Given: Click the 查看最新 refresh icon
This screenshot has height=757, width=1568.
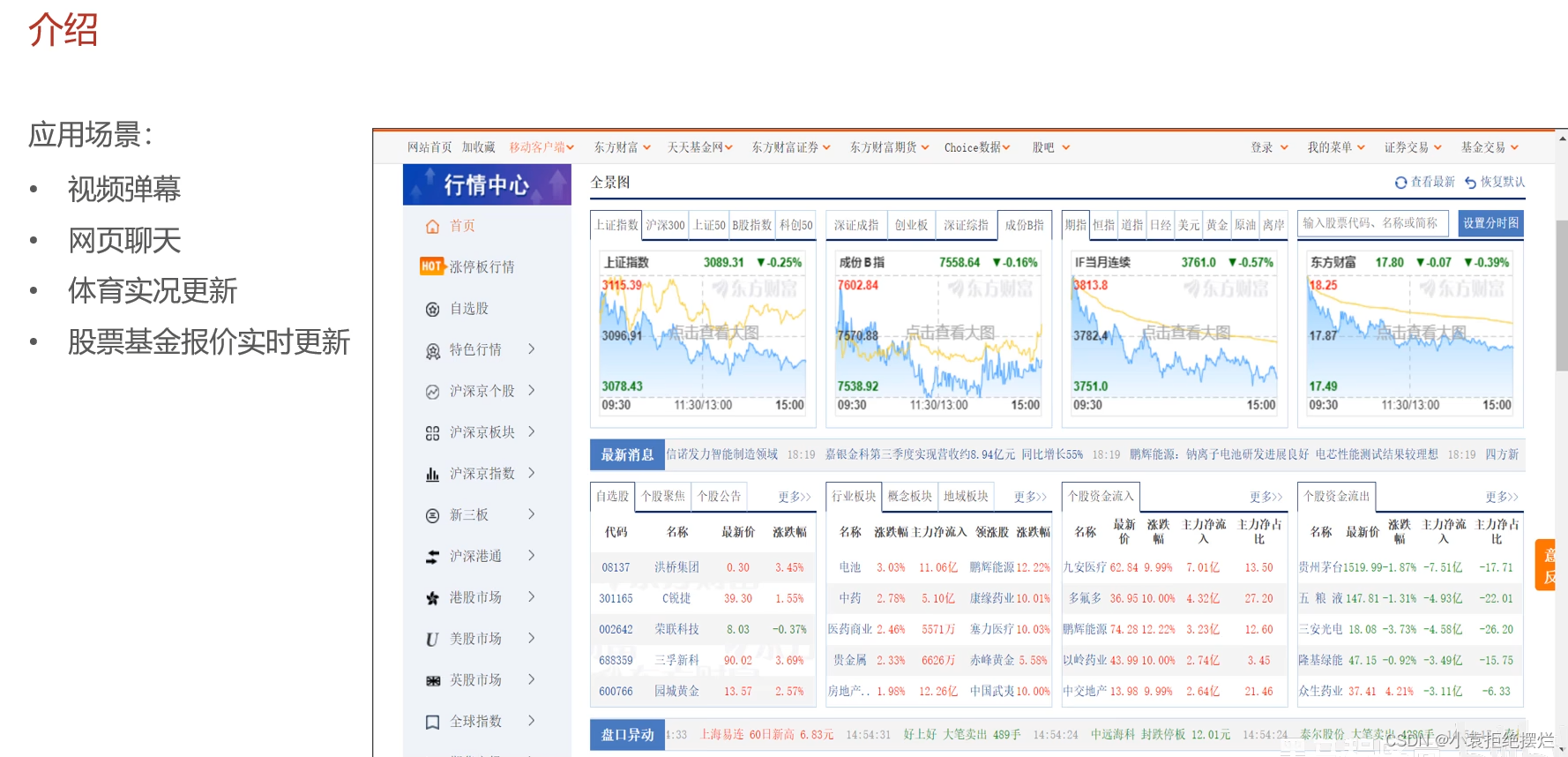Looking at the screenshot, I should (x=1400, y=183).
